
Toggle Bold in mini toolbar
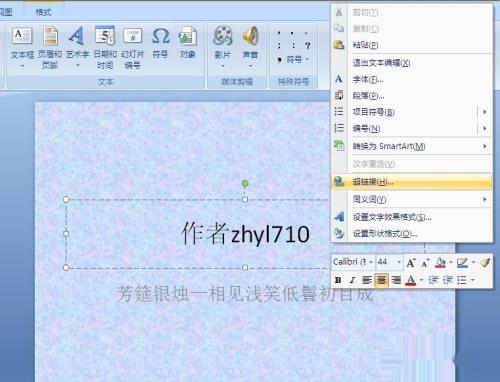(x=338, y=280)
